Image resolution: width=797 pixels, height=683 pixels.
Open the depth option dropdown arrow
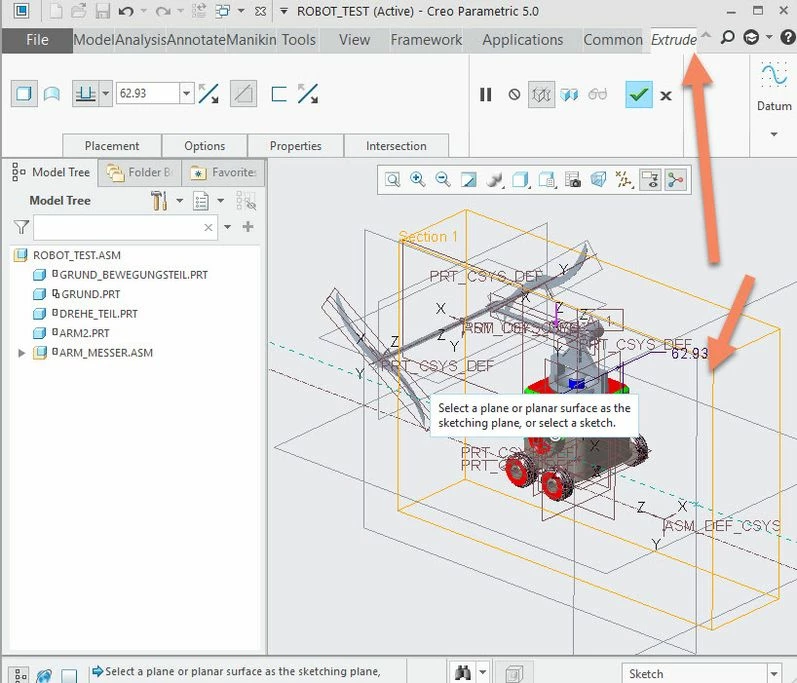pos(105,94)
